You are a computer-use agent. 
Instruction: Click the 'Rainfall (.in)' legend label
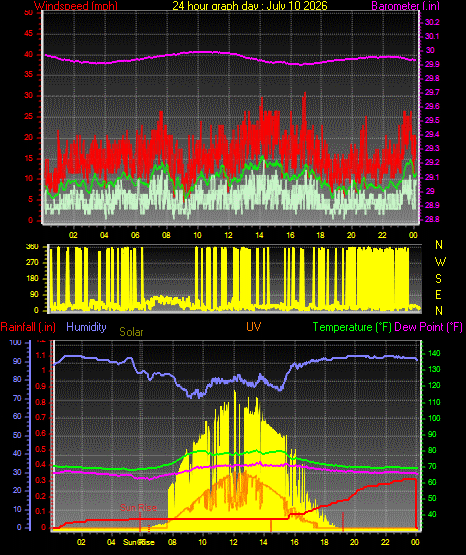(28, 327)
